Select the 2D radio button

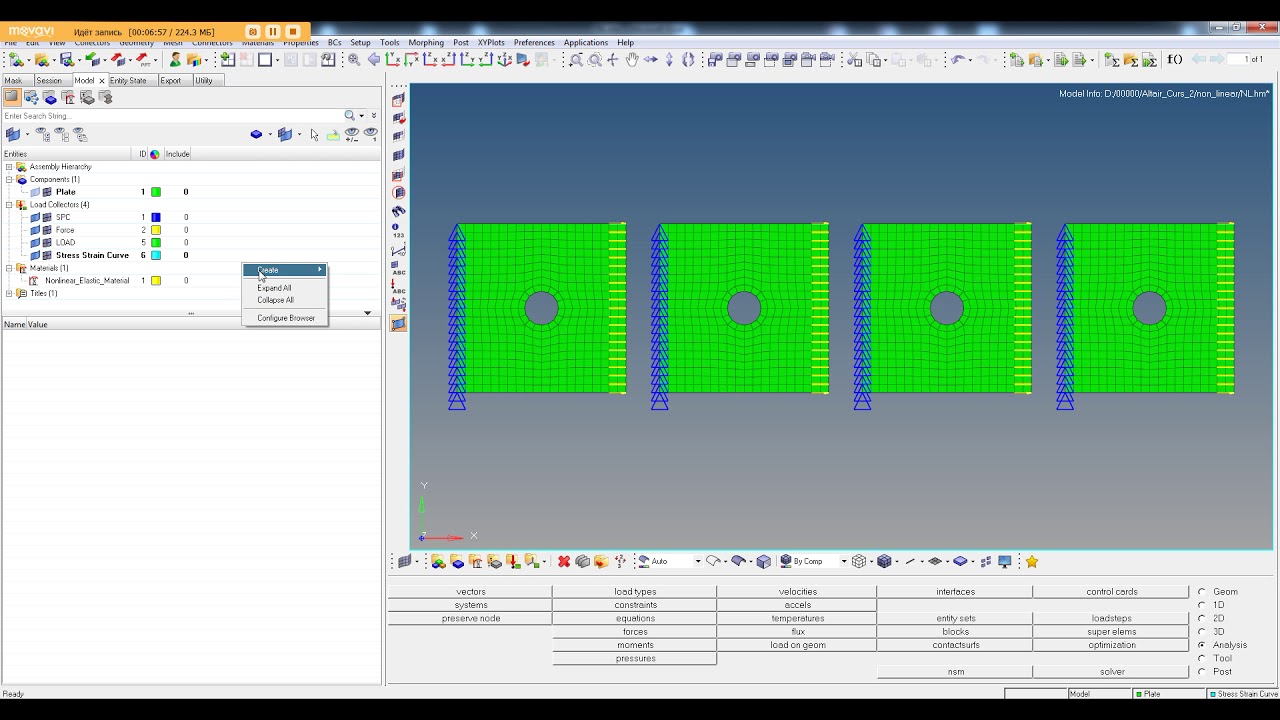click(x=1202, y=619)
